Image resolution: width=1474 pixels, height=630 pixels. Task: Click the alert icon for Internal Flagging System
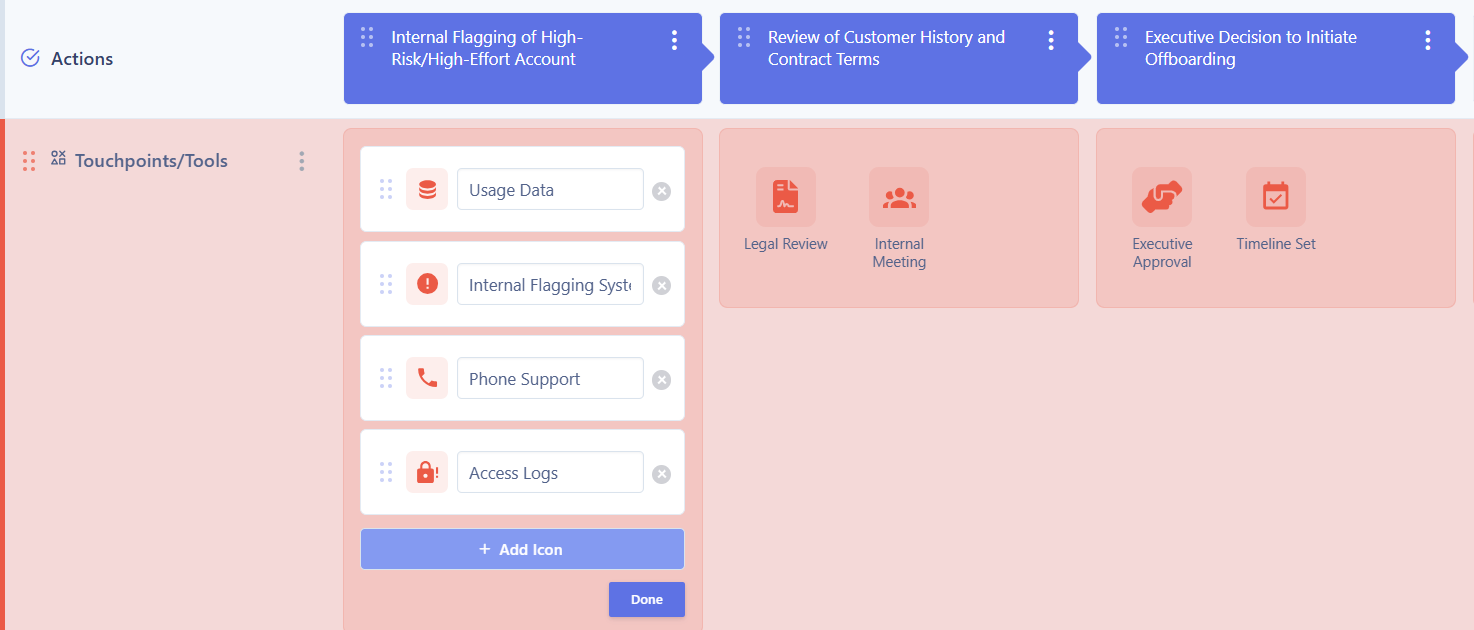click(427, 283)
